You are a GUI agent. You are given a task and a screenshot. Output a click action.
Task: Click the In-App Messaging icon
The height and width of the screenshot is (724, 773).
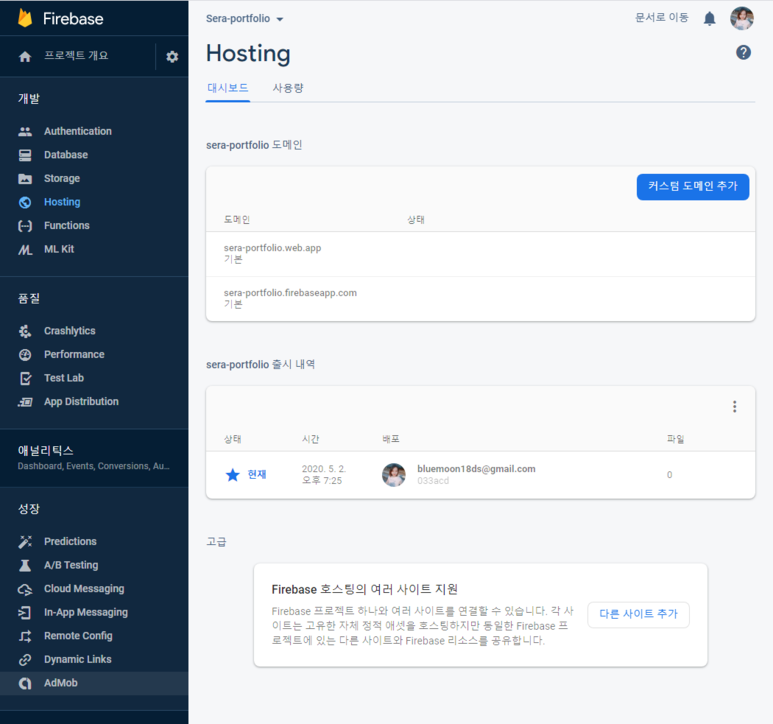point(25,613)
